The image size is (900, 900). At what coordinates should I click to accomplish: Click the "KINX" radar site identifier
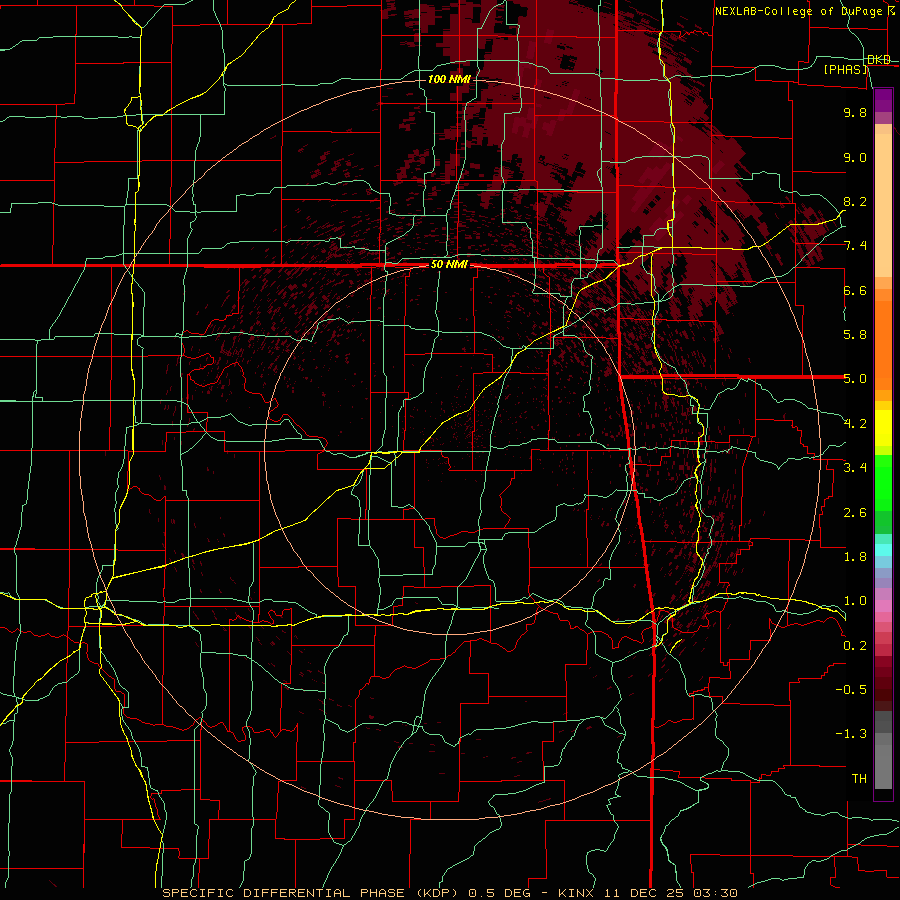click(577, 893)
